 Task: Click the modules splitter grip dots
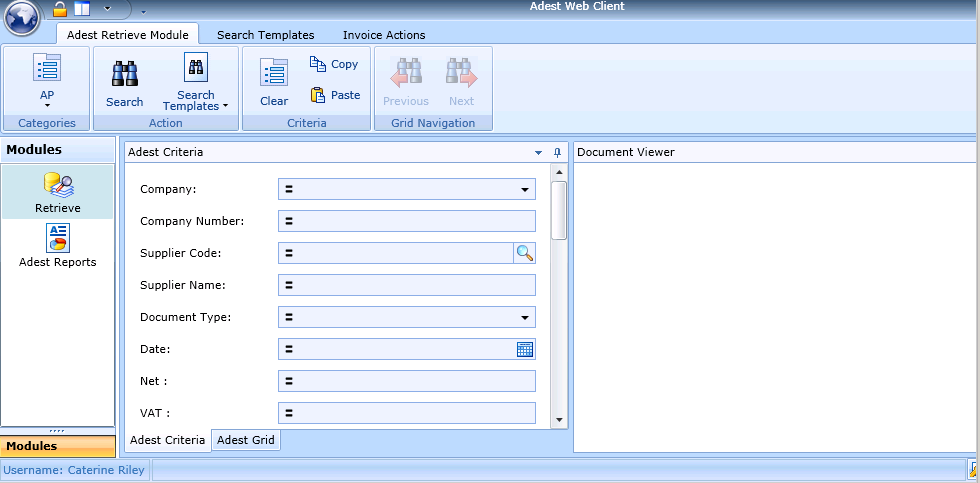coord(58,431)
